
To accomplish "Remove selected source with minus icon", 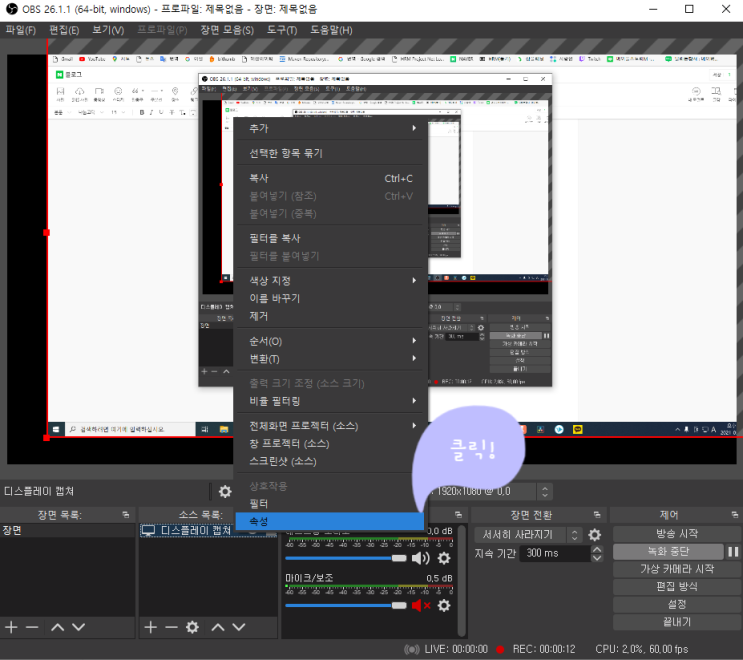I will (170, 627).
